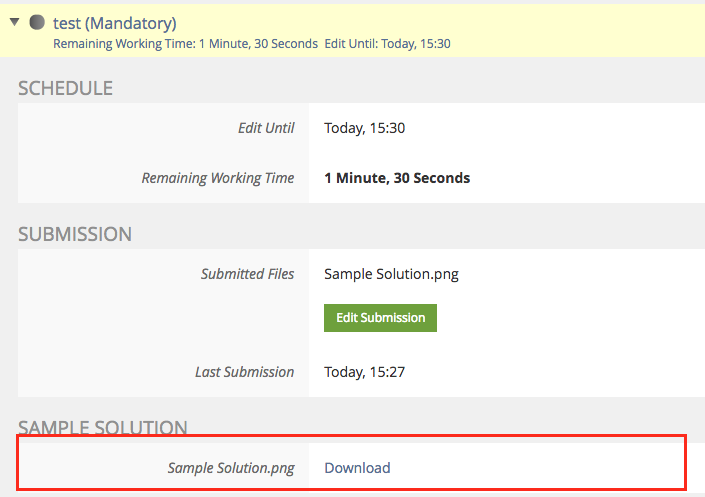Click the SUBMISSION section heading
The width and height of the screenshot is (705, 497).
(75, 234)
